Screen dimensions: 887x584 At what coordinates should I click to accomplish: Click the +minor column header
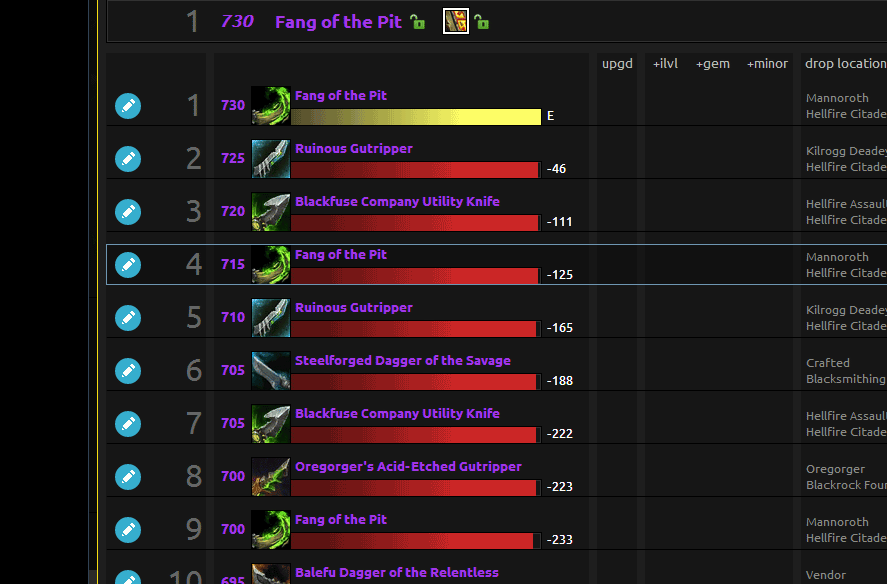coord(767,64)
